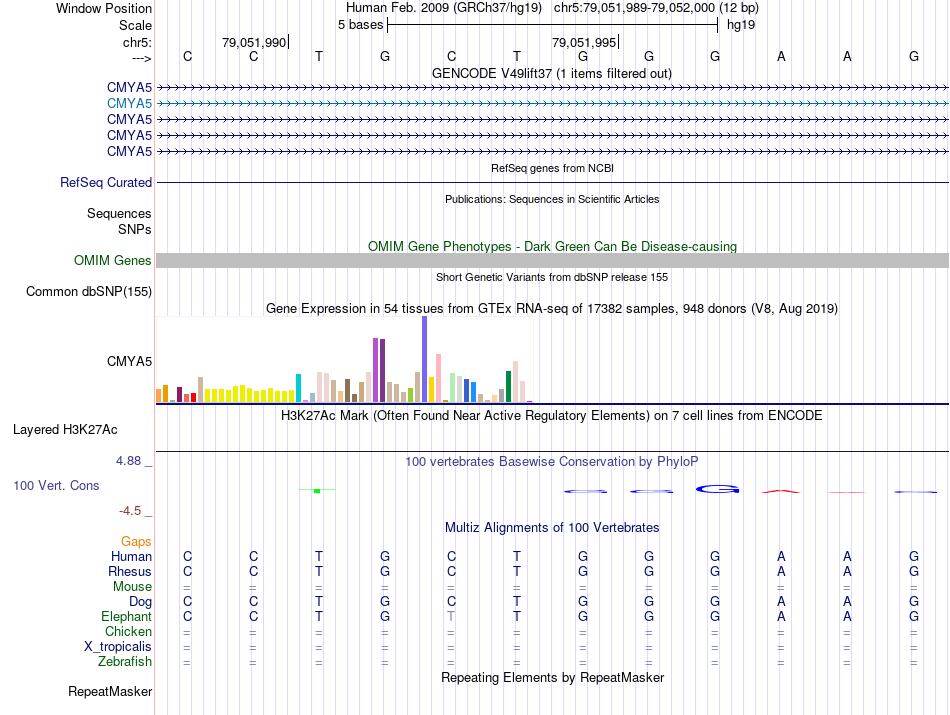Open the RepeatMasker track label
This screenshot has width=950, height=715.
click(x=110, y=691)
